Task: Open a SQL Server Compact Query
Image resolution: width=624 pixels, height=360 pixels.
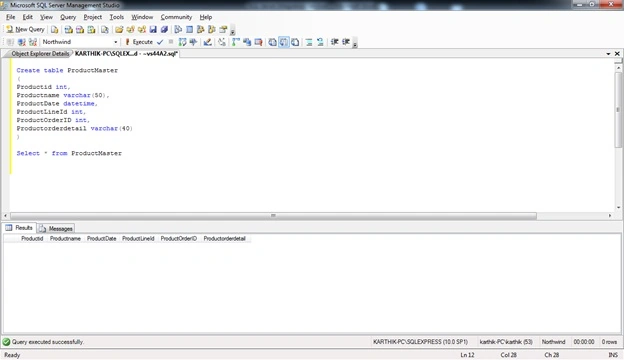Action: (105, 29)
